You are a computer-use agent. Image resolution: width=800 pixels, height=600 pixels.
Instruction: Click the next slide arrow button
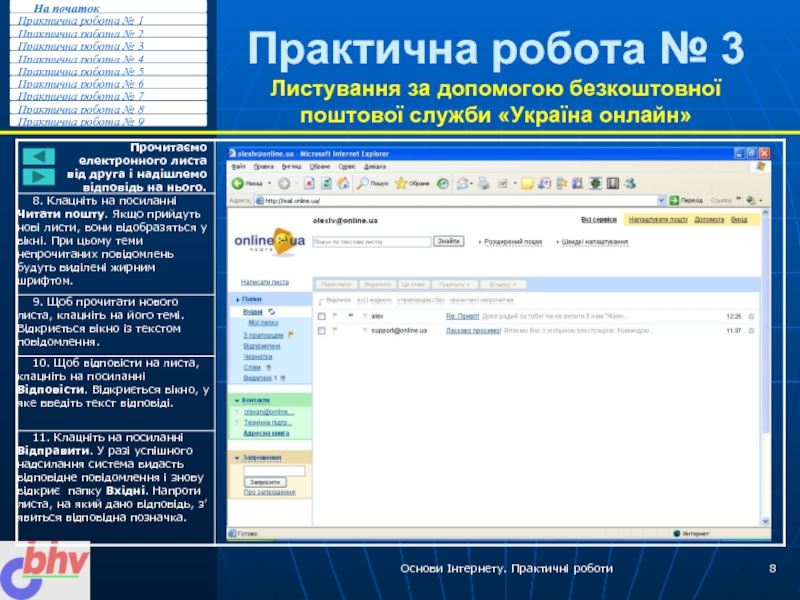point(38,176)
